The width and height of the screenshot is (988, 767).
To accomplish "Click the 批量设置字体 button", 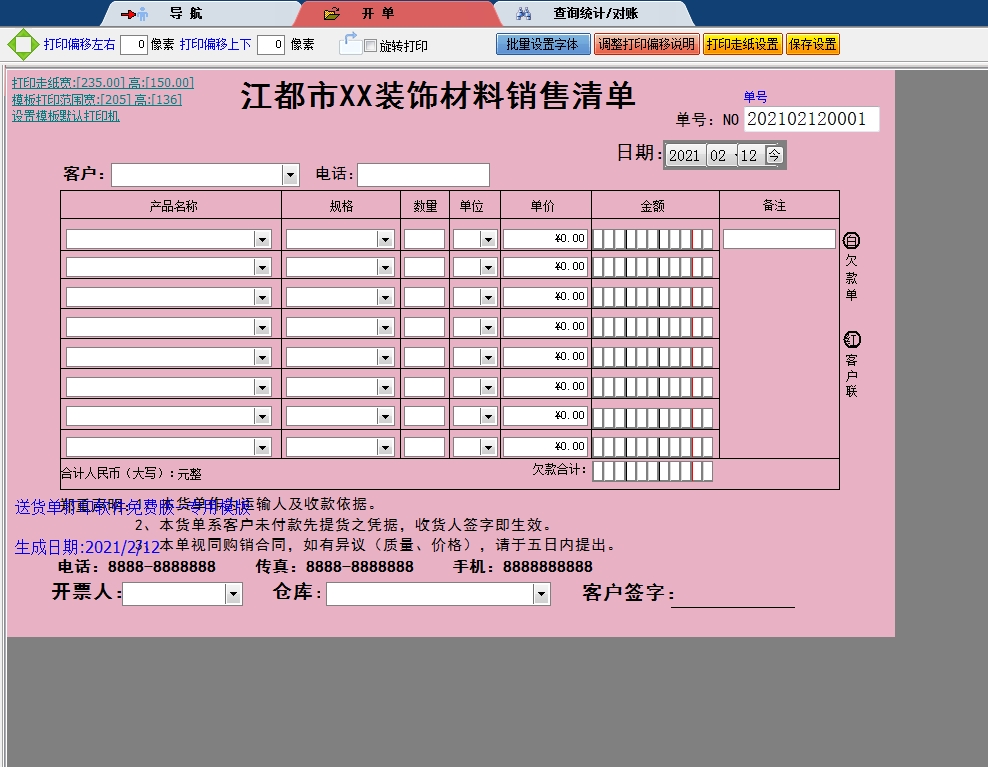I will [x=542, y=44].
